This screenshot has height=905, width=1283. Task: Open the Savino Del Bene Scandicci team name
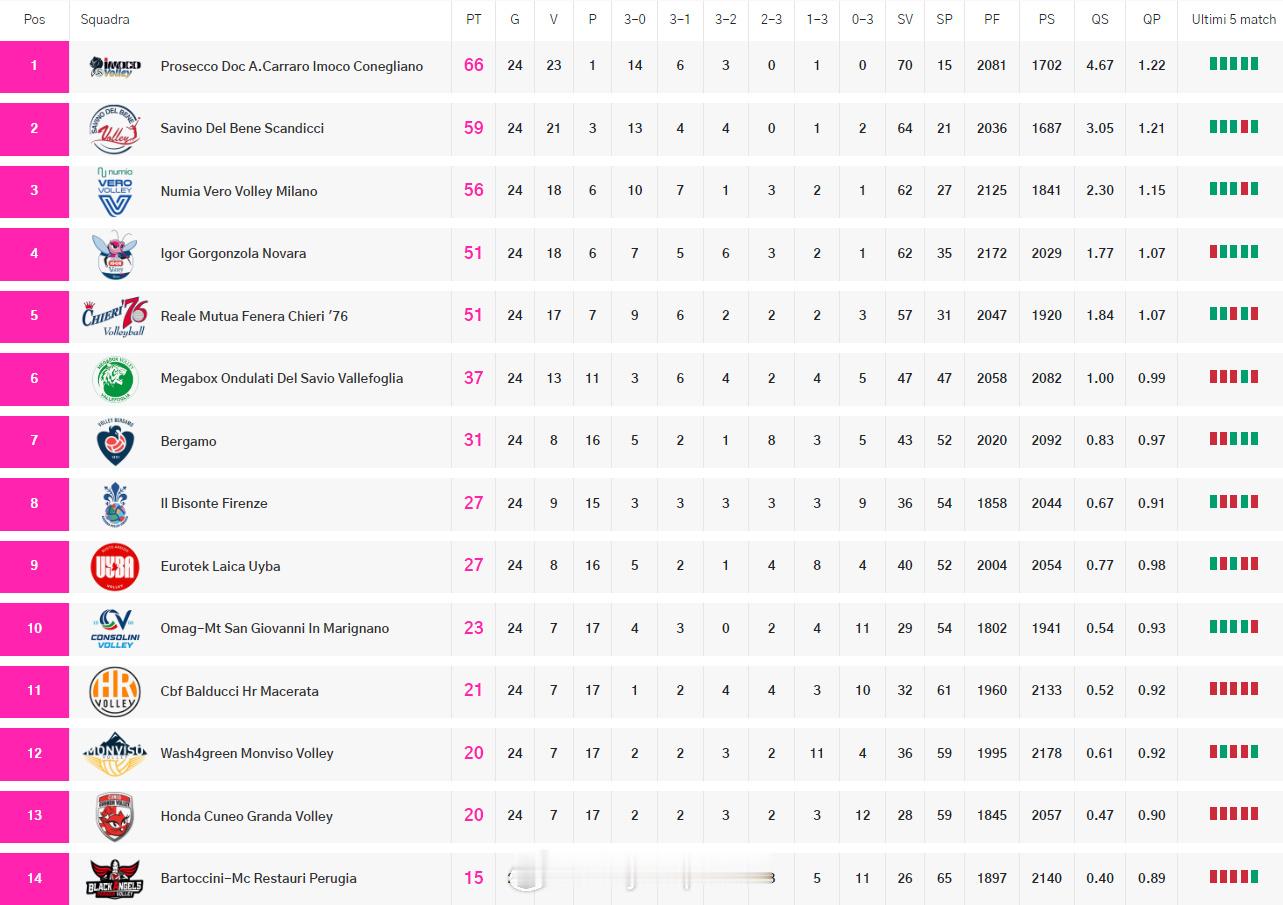[x=242, y=129]
